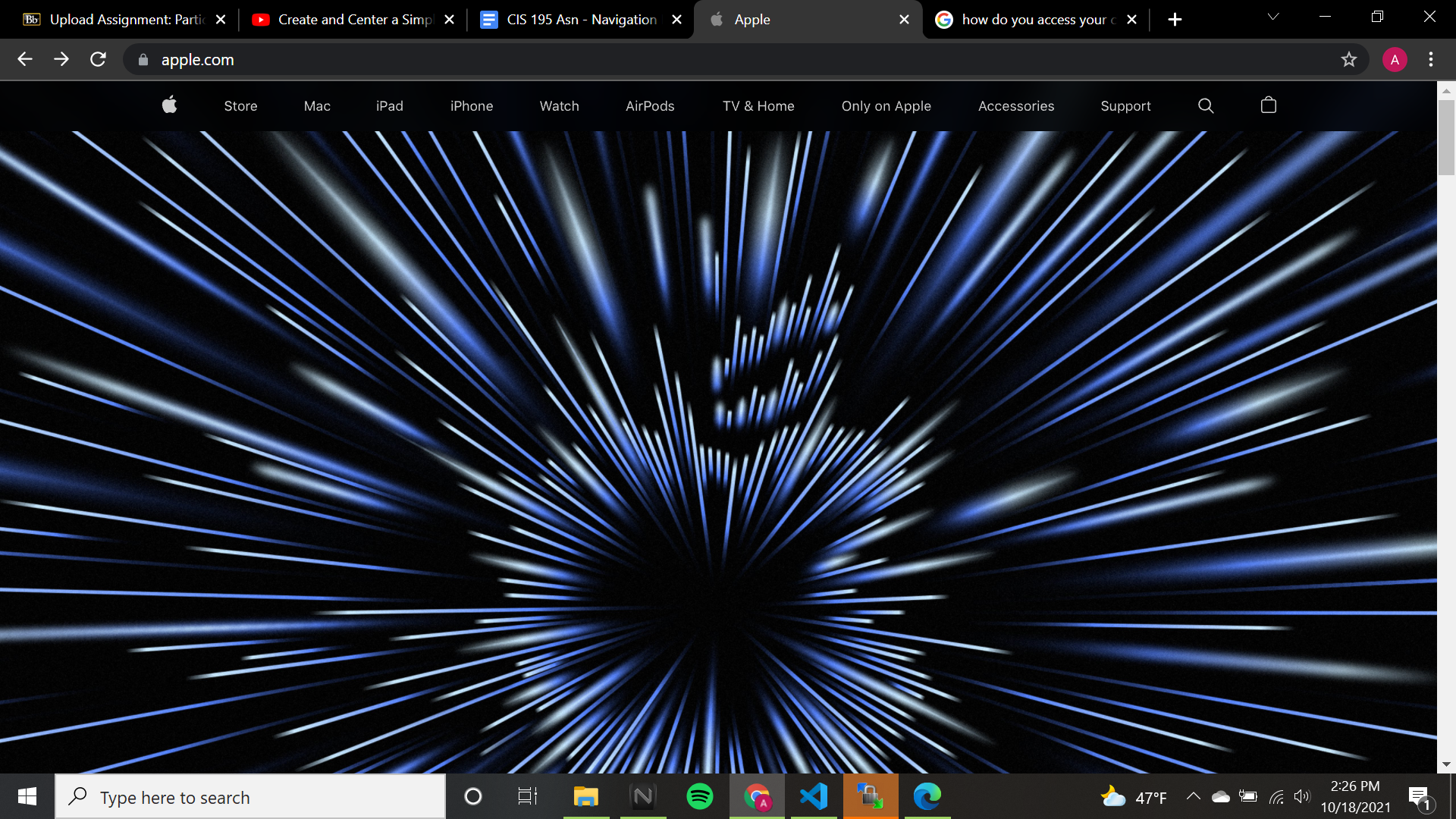1456x819 pixels.
Task: Go to the AirPods page
Action: click(x=650, y=106)
